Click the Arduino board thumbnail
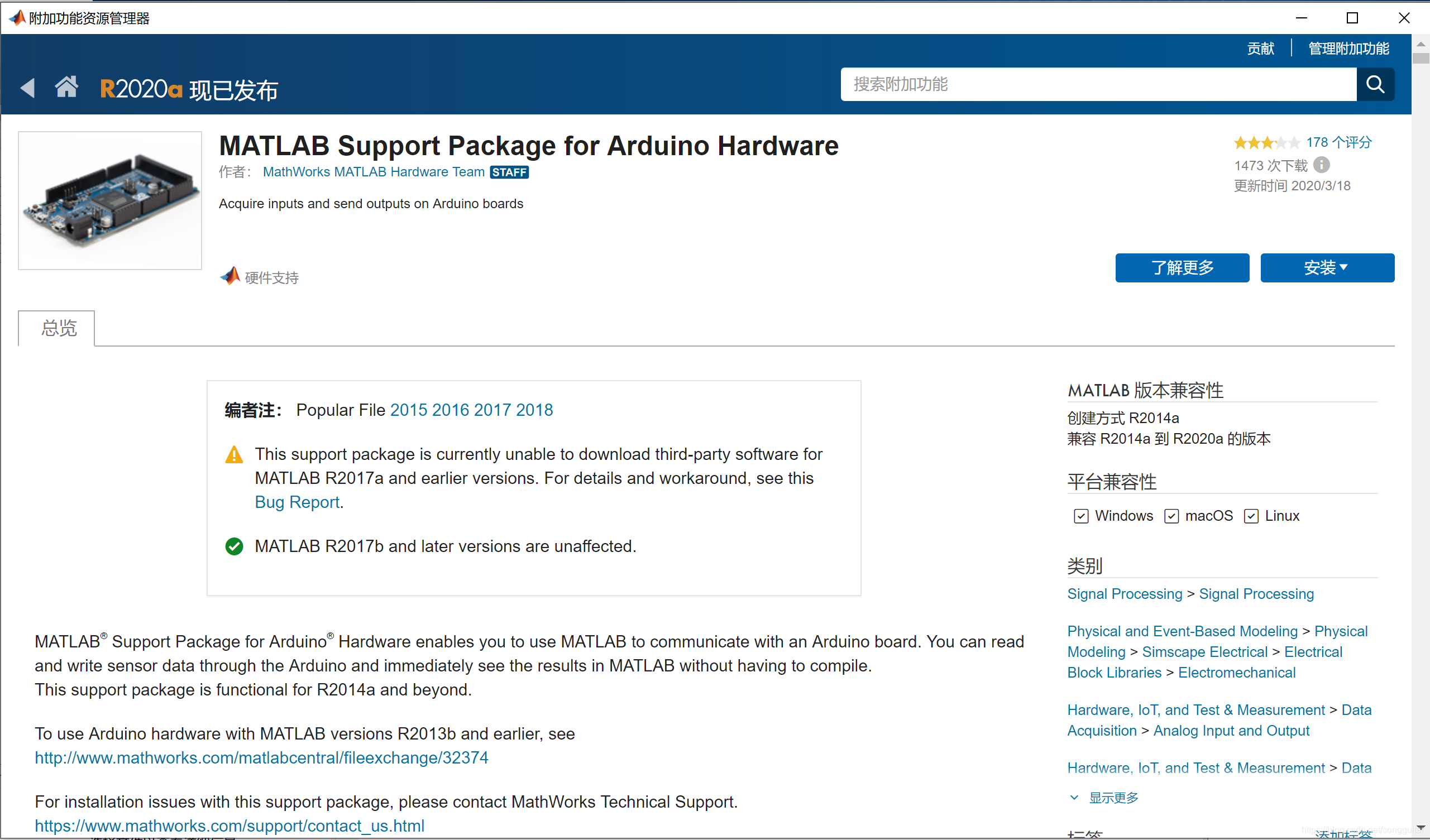Viewport: 1430px width, 840px height. (x=110, y=200)
